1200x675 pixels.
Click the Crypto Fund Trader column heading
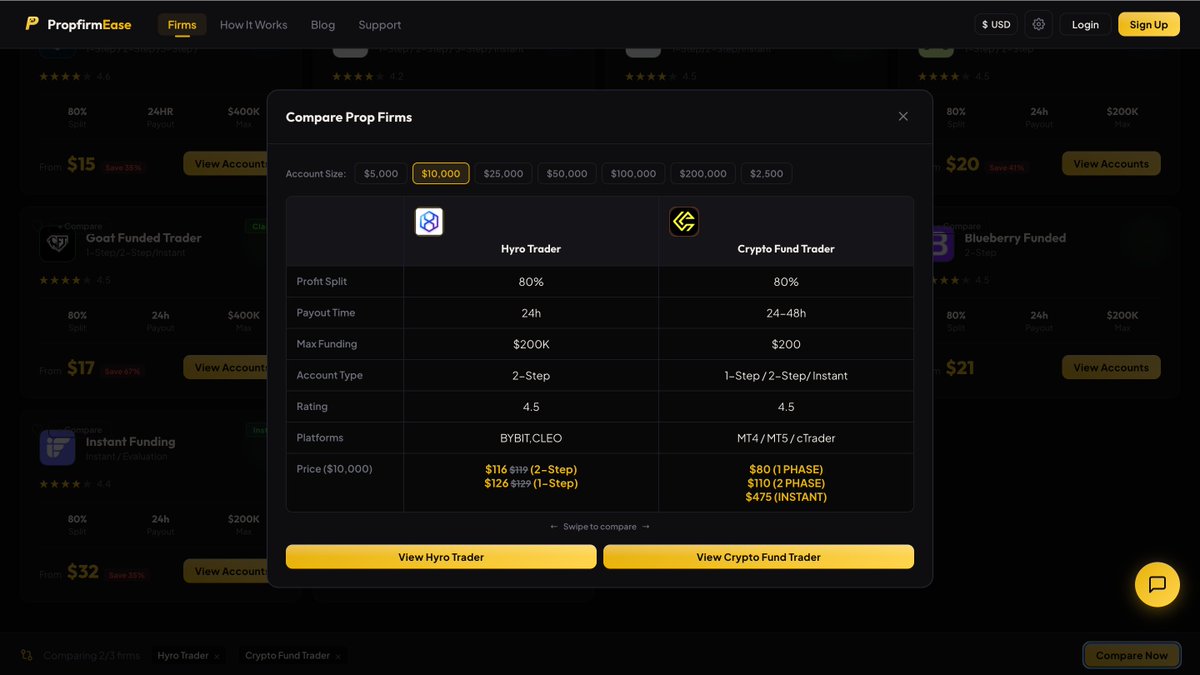(786, 249)
